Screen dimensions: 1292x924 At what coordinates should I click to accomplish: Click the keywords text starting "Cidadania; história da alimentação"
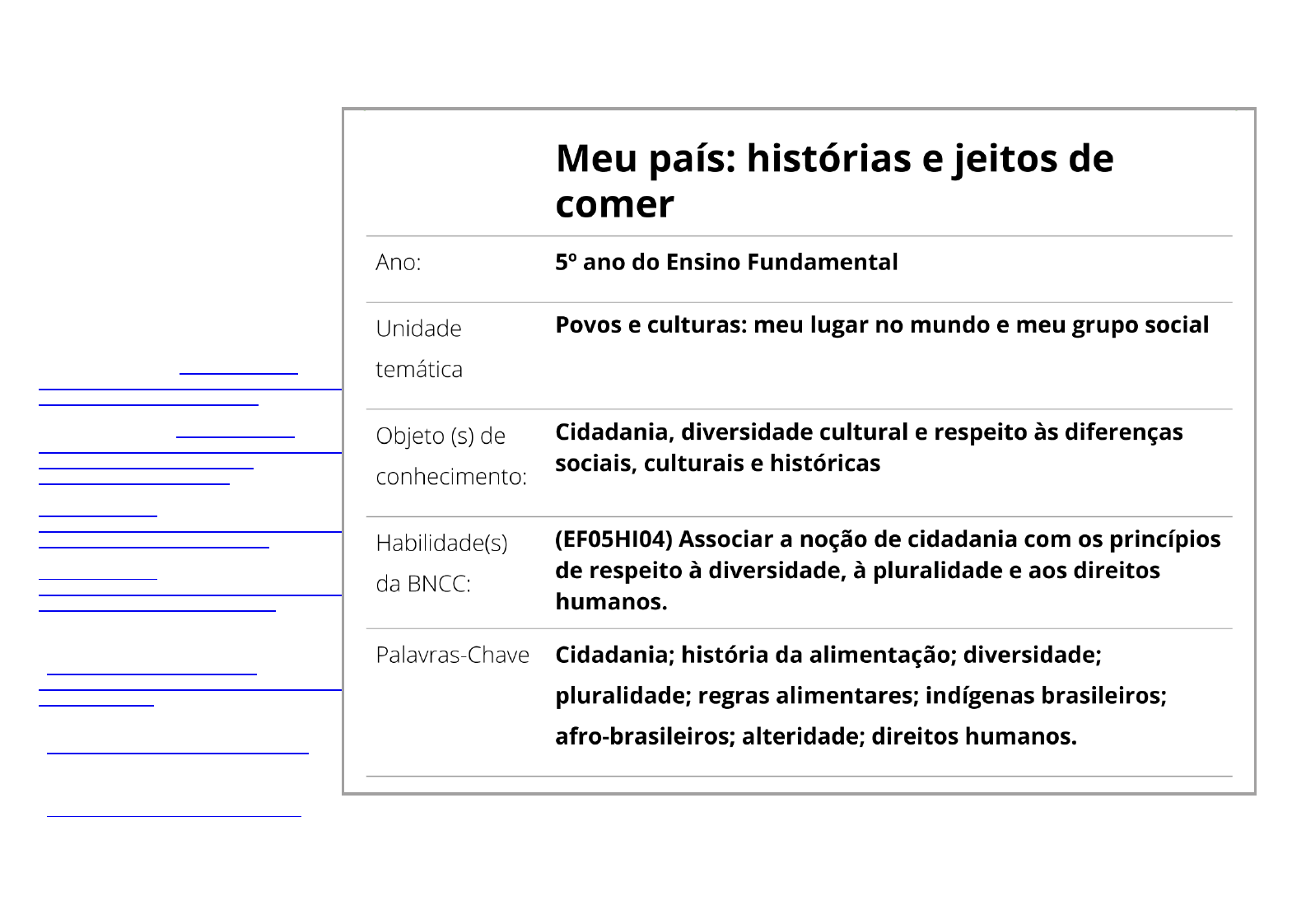861,695
